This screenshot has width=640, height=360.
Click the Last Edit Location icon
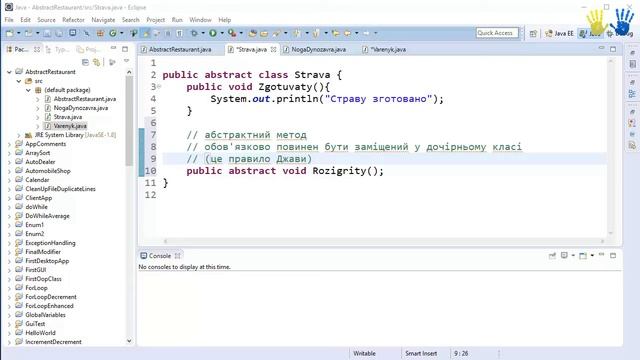(x=335, y=33)
